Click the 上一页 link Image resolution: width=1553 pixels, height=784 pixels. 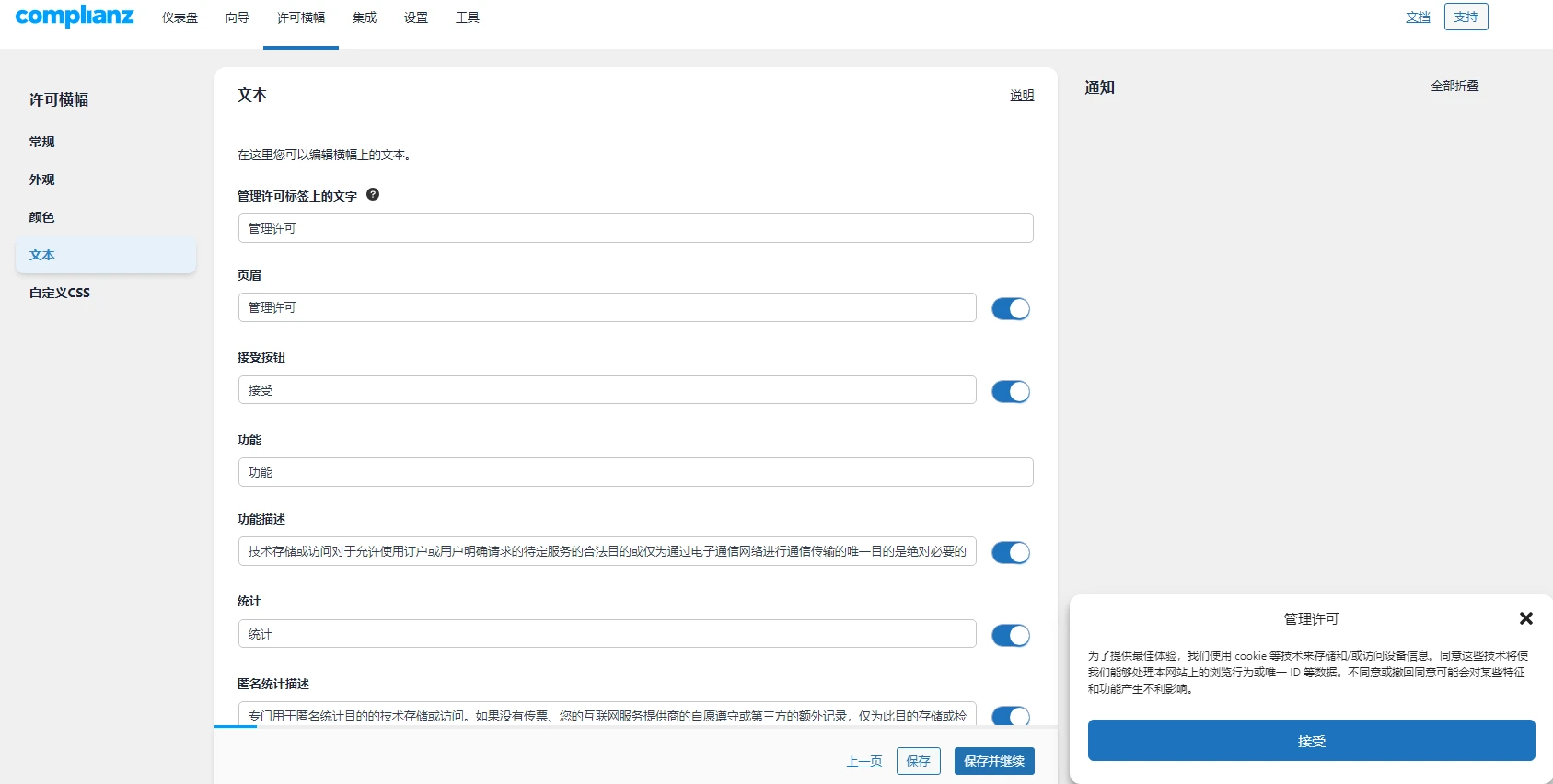864,761
